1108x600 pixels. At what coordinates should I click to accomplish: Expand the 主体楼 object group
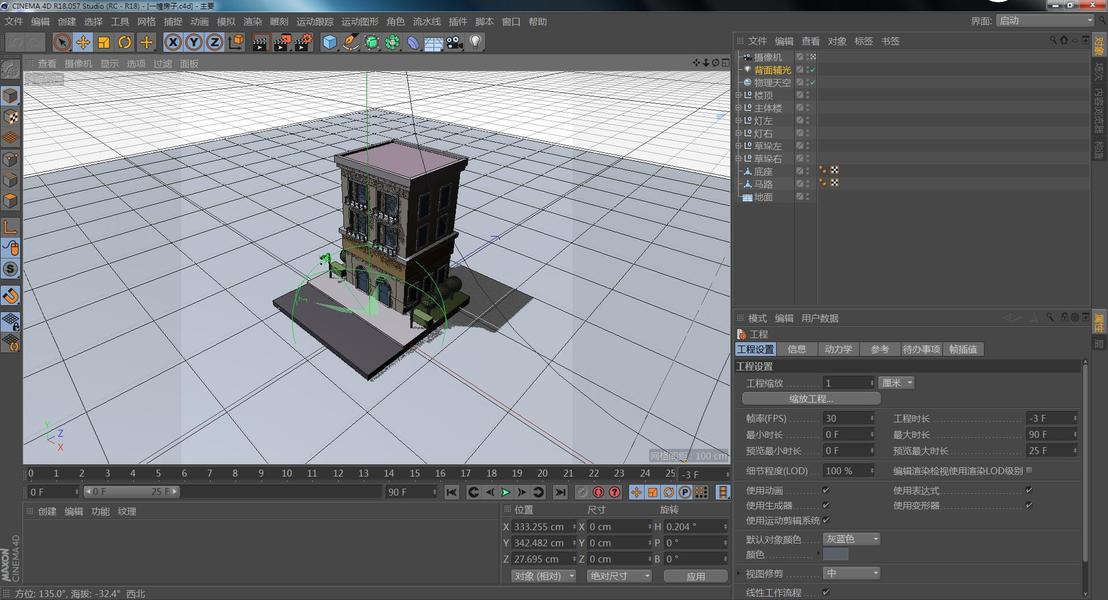738,108
